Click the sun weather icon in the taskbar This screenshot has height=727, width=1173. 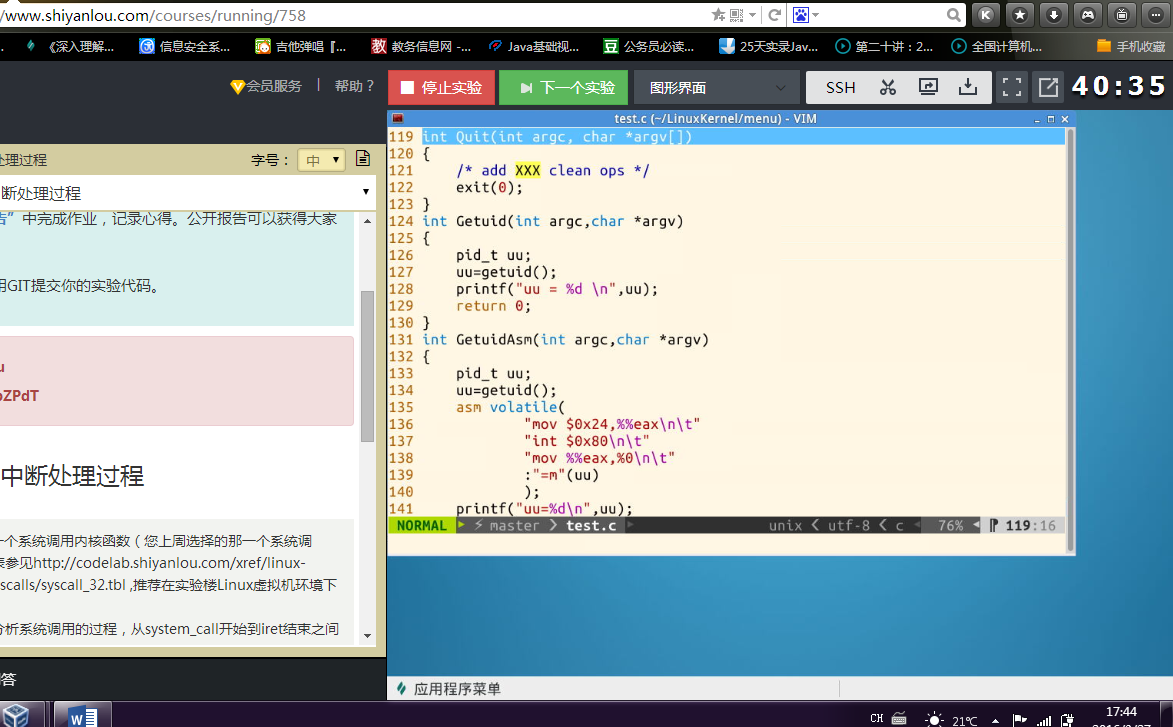pos(934,720)
